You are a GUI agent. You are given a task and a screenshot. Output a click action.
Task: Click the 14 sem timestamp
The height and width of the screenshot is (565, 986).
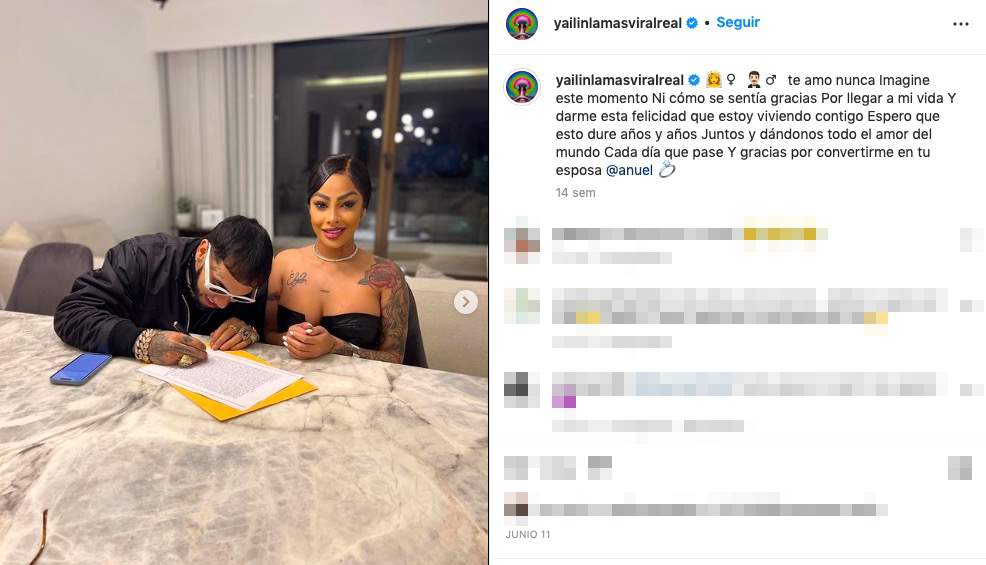(x=575, y=193)
